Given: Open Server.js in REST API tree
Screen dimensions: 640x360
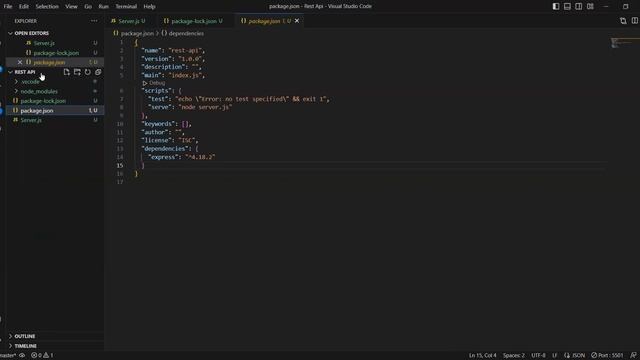Looking at the screenshot, I should 31,120.
